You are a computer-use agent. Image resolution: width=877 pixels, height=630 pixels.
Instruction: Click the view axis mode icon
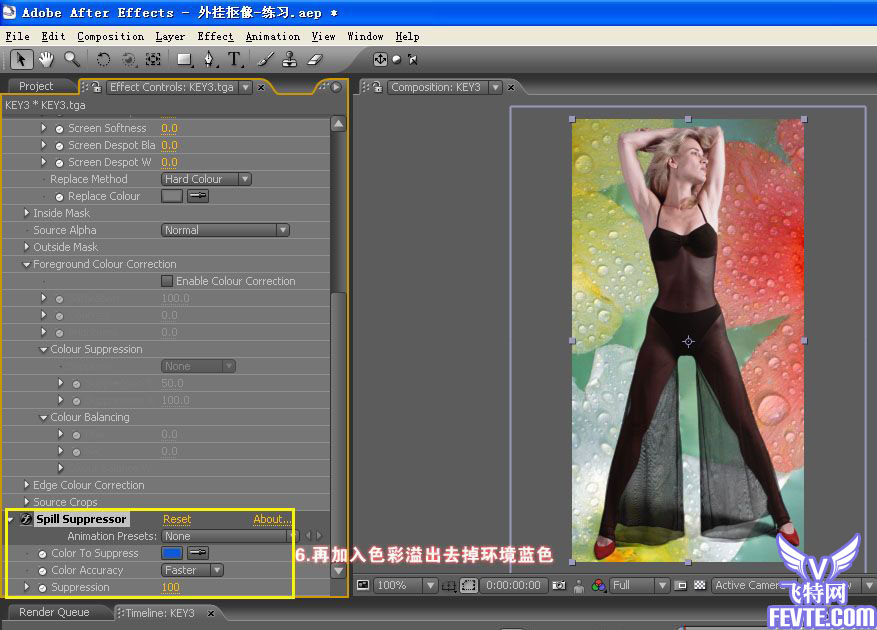413,59
